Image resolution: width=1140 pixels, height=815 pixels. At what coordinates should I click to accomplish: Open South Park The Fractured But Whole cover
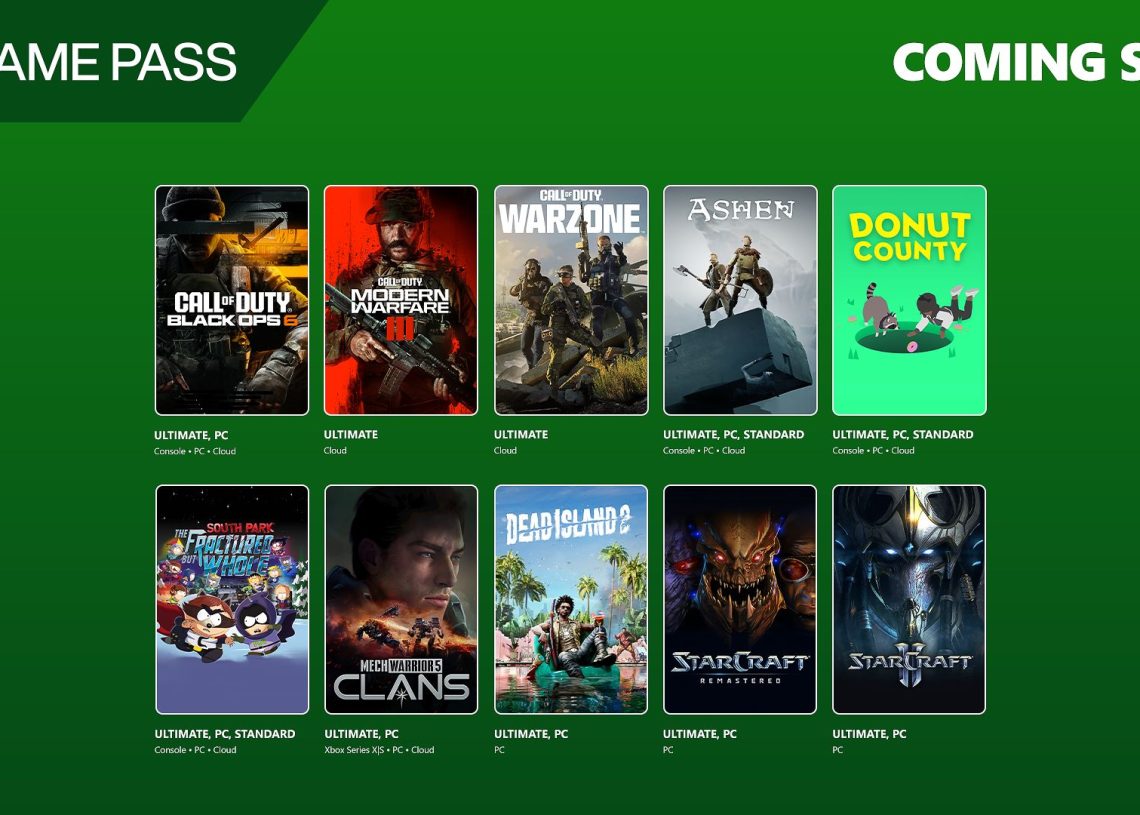(232, 600)
